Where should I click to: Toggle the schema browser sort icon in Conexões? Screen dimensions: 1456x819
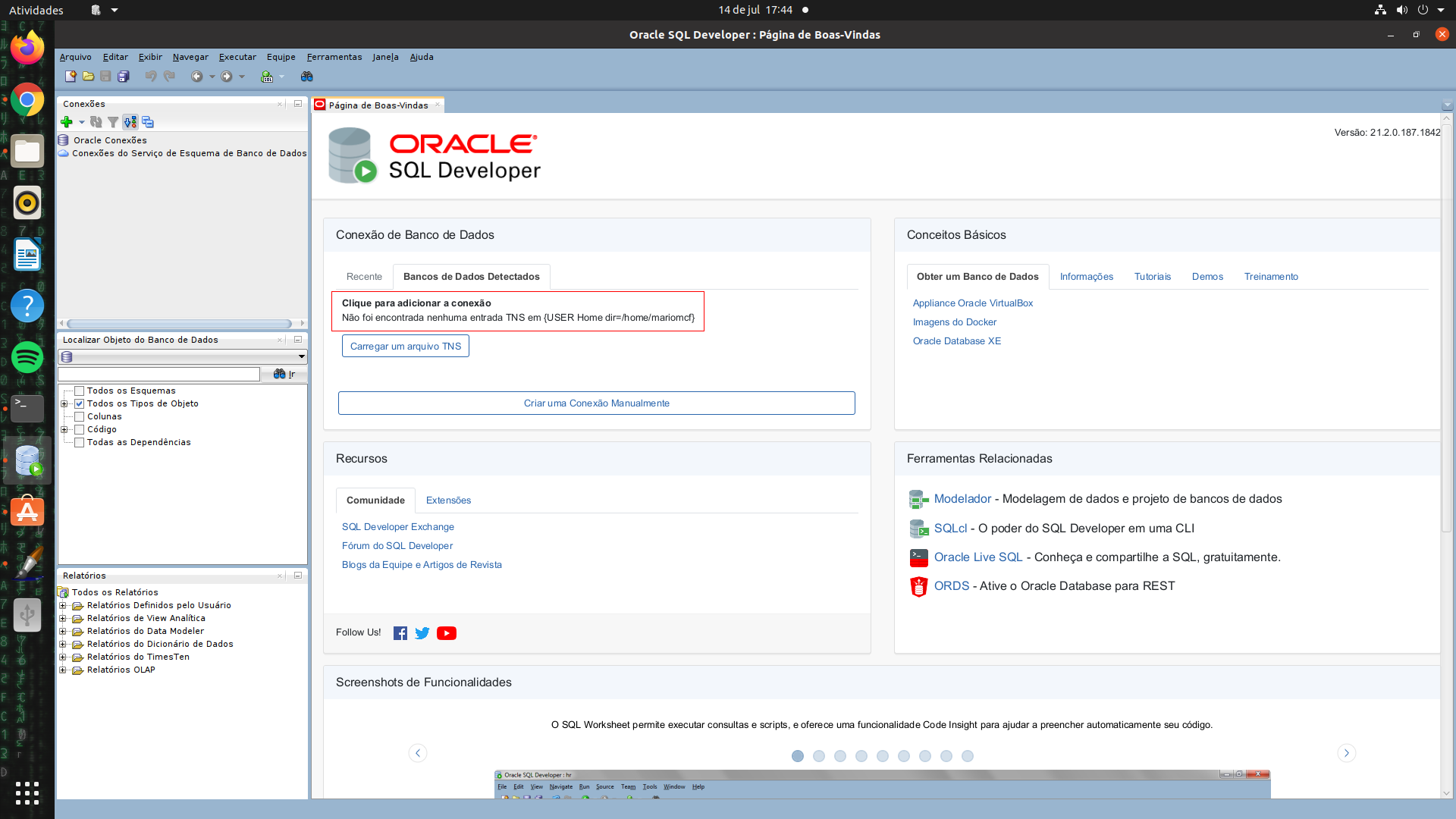pyautogui.click(x=130, y=122)
